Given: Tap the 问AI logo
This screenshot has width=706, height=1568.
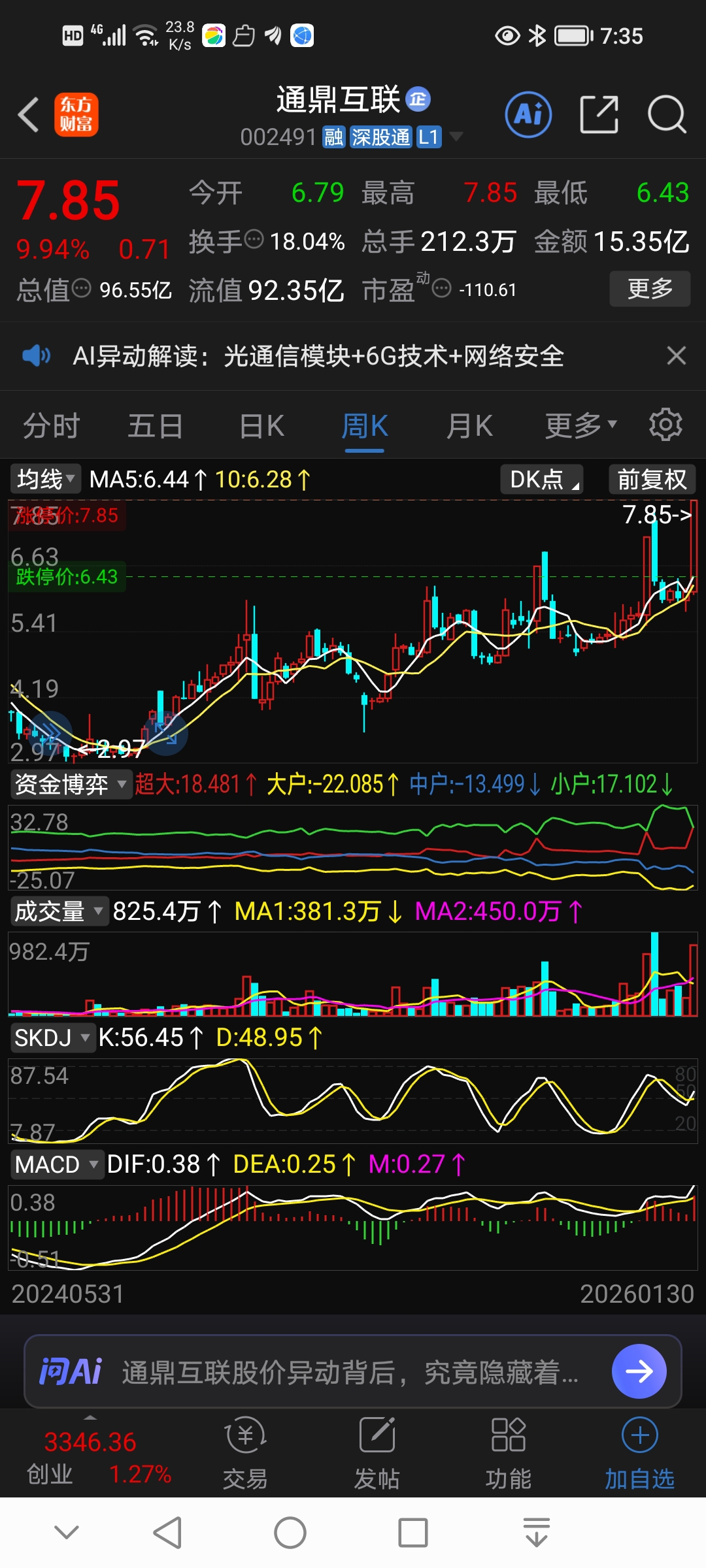Looking at the screenshot, I should [x=71, y=1371].
